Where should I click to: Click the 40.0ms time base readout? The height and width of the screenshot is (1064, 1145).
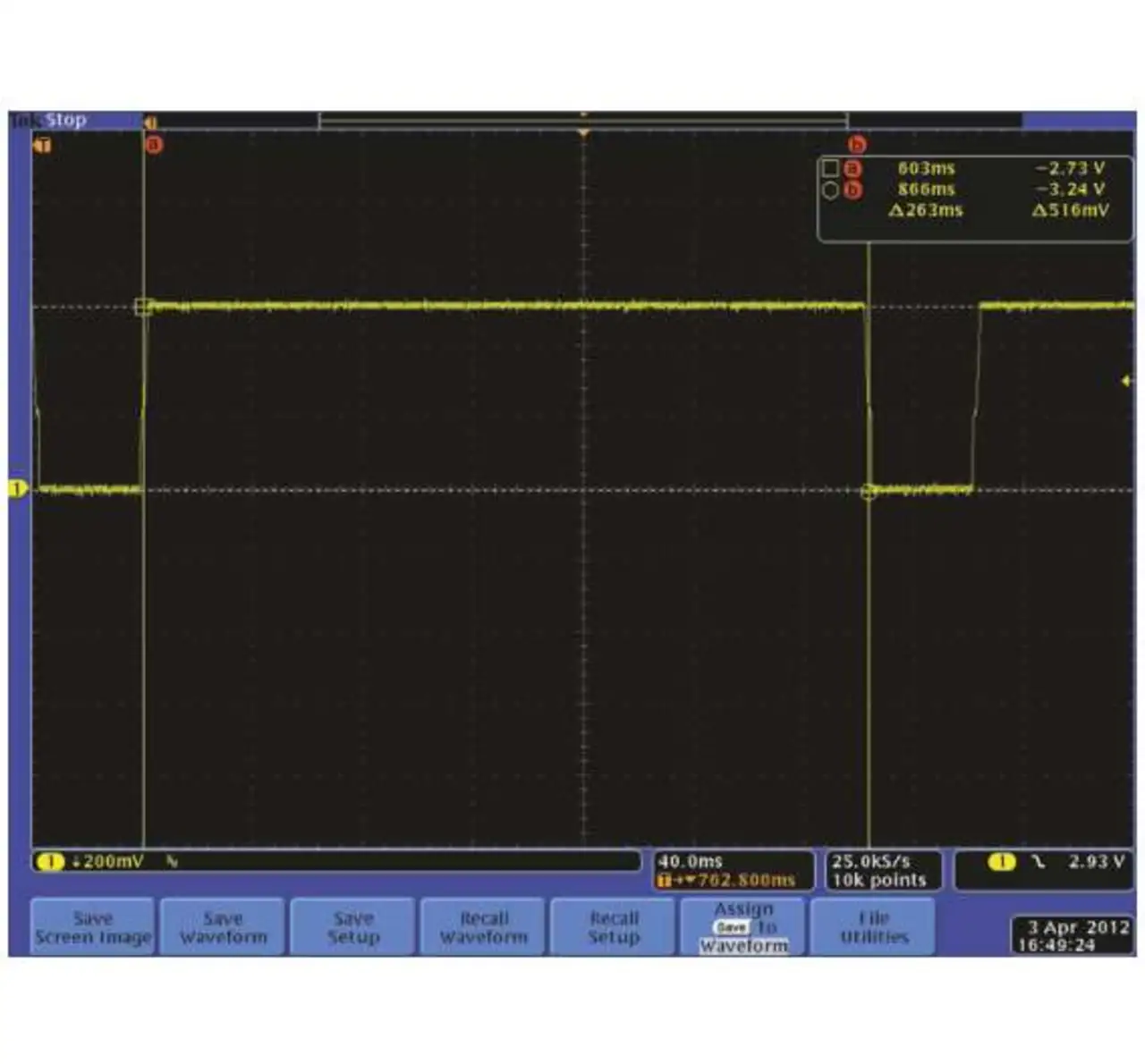coord(690,861)
